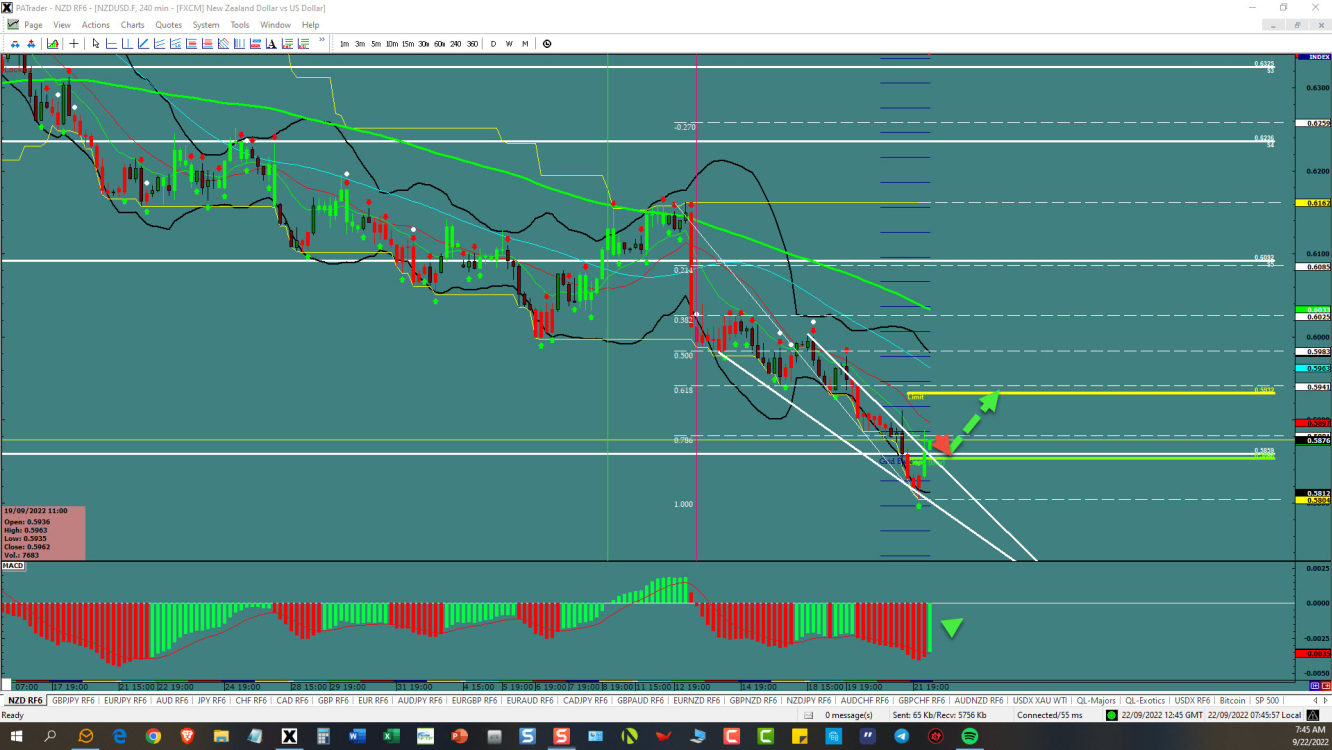The image size is (1332, 750).
Task: Switch to Monthly (M) timeframe
Action: point(525,44)
